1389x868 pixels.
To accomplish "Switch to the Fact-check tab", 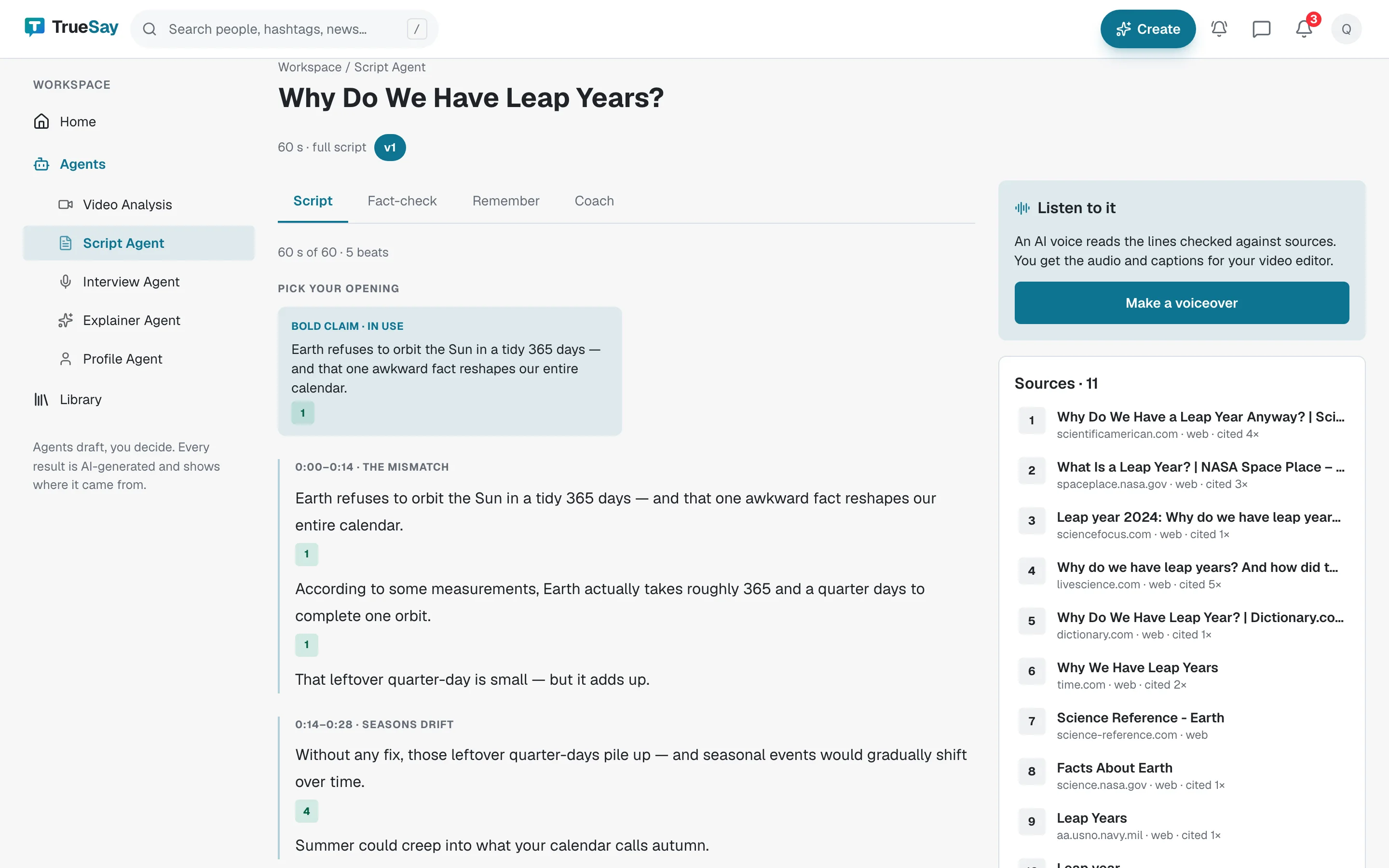I will 402,201.
